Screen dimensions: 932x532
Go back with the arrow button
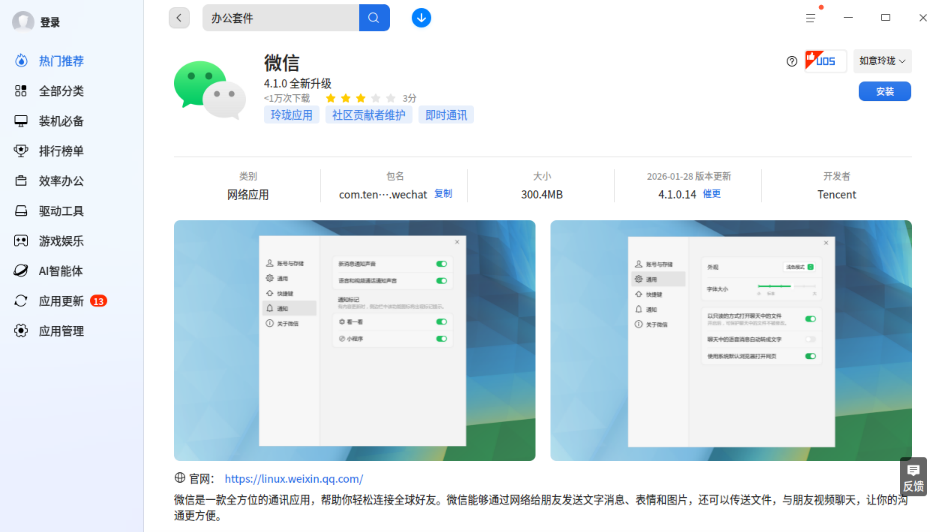pos(180,18)
